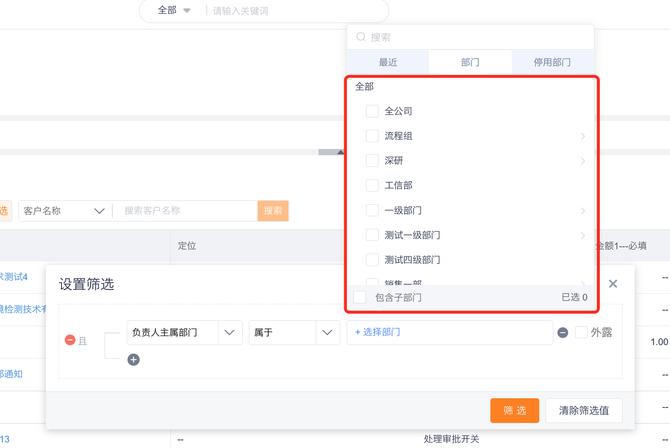
Task: Expand 深研 sub-departments arrow
Action: [x=582, y=161]
